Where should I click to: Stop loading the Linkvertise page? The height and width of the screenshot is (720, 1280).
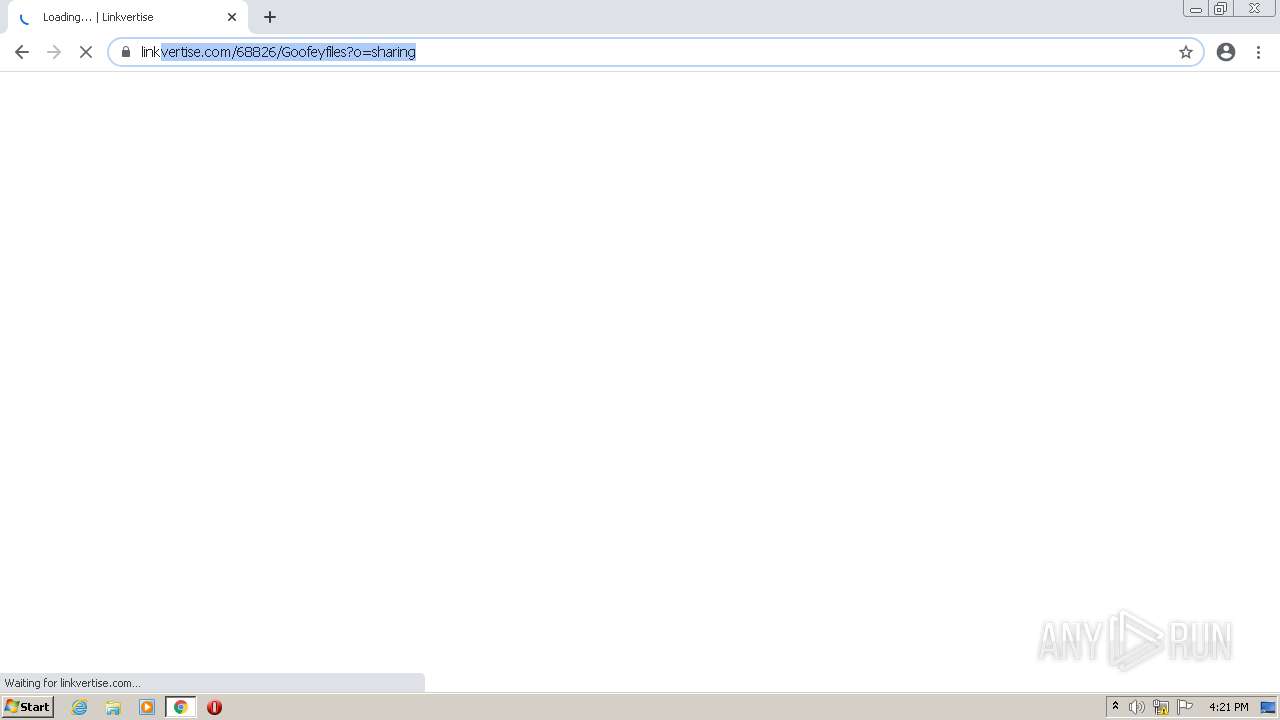pyautogui.click(x=86, y=52)
